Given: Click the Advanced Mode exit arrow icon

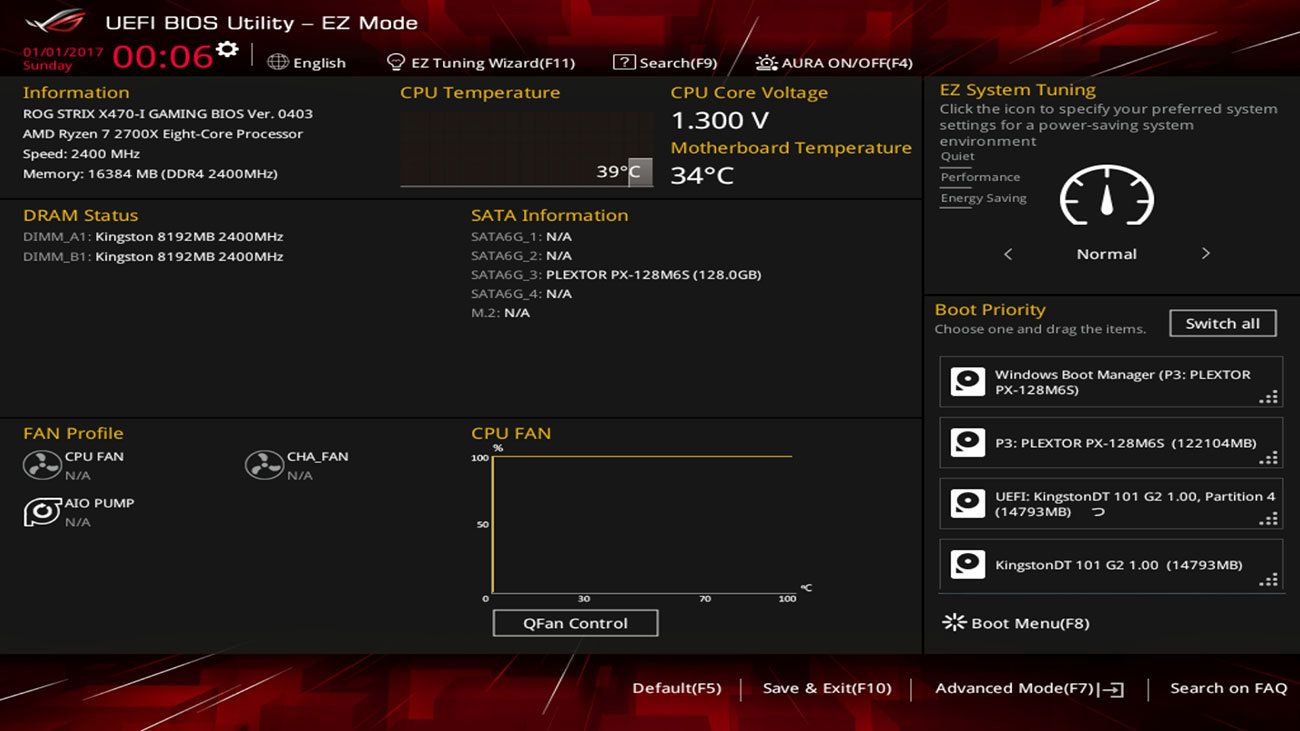Looking at the screenshot, I should click(x=1111, y=689).
